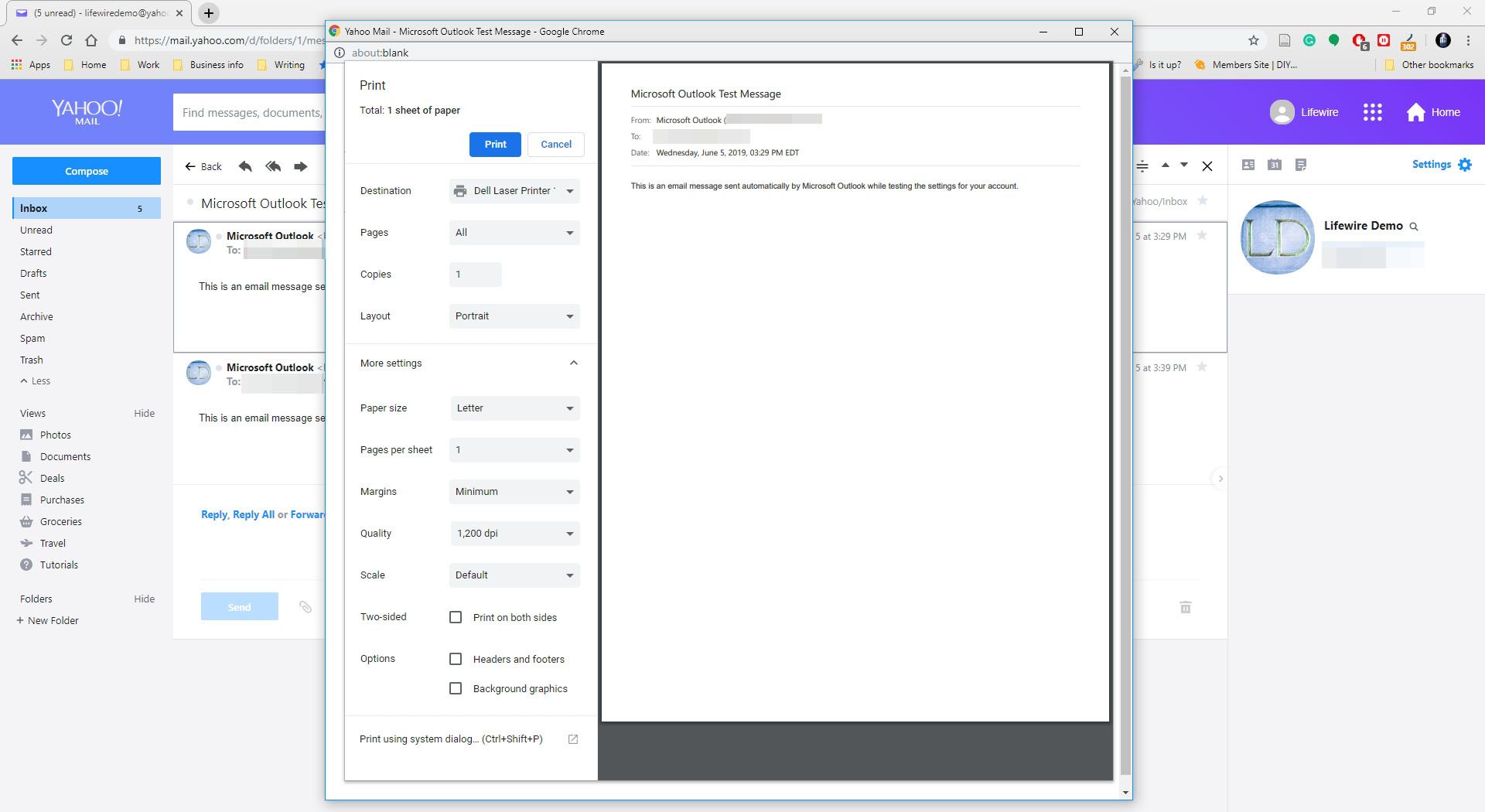Click the forward arrow icon in Yahoo Mail
1485x812 pixels.
pos(301,166)
